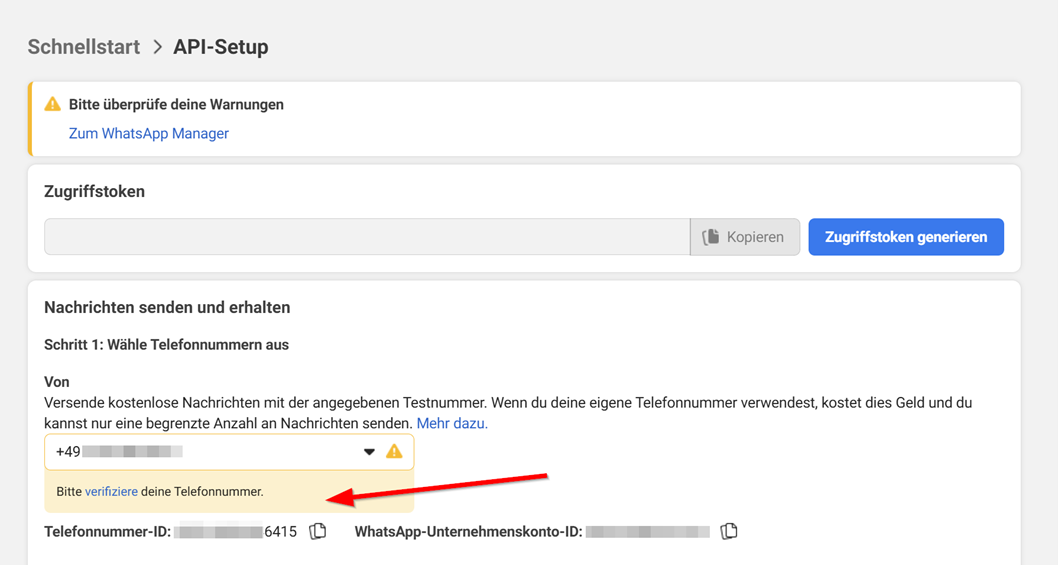Viewport: 1058px width, 565px height.
Task: Click the yellow warning icon in the banner
Action: (x=53, y=104)
